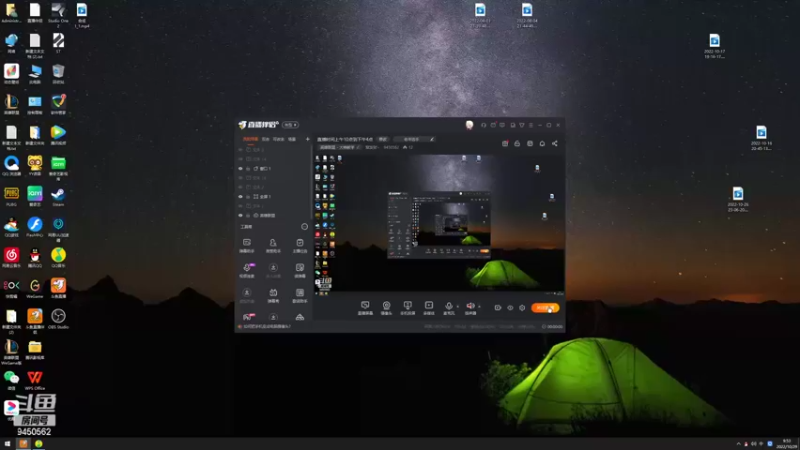Open stream settings gear near start button

click(x=522, y=308)
